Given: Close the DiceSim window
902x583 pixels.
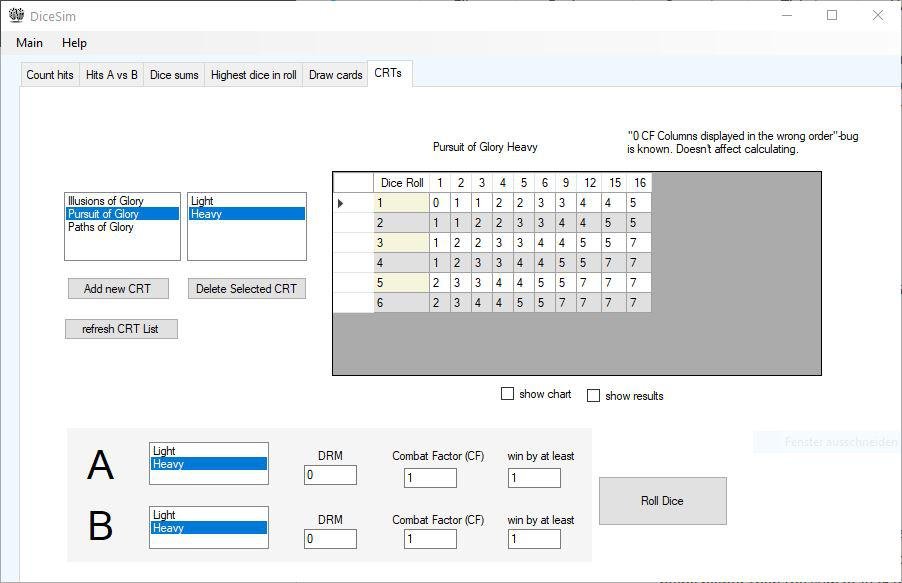Looking at the screenshot, I should [x=878, y=16].
